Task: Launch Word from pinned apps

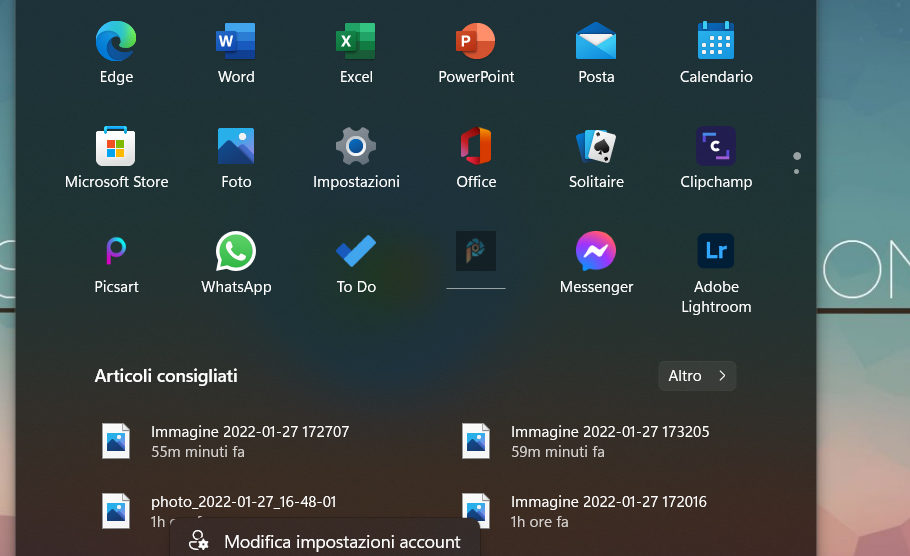Action: pos(236,52)
